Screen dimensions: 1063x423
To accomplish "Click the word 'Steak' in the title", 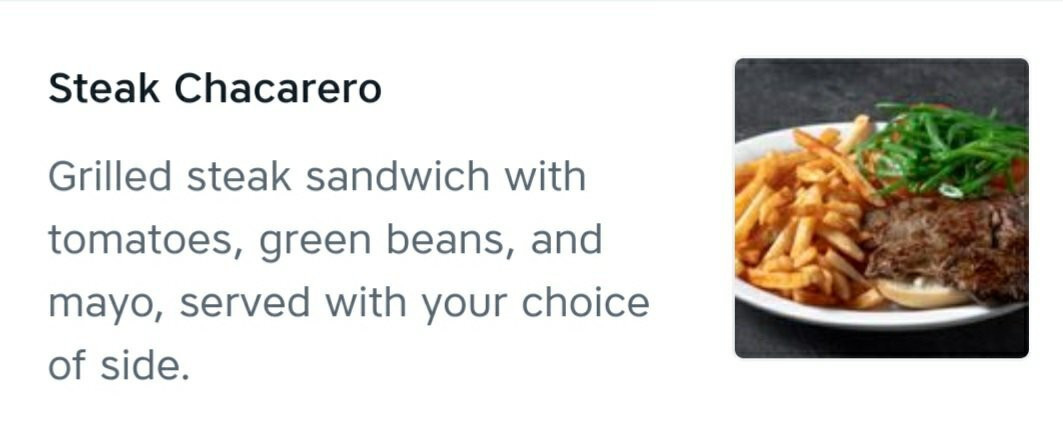I will [x=104, y=89].
